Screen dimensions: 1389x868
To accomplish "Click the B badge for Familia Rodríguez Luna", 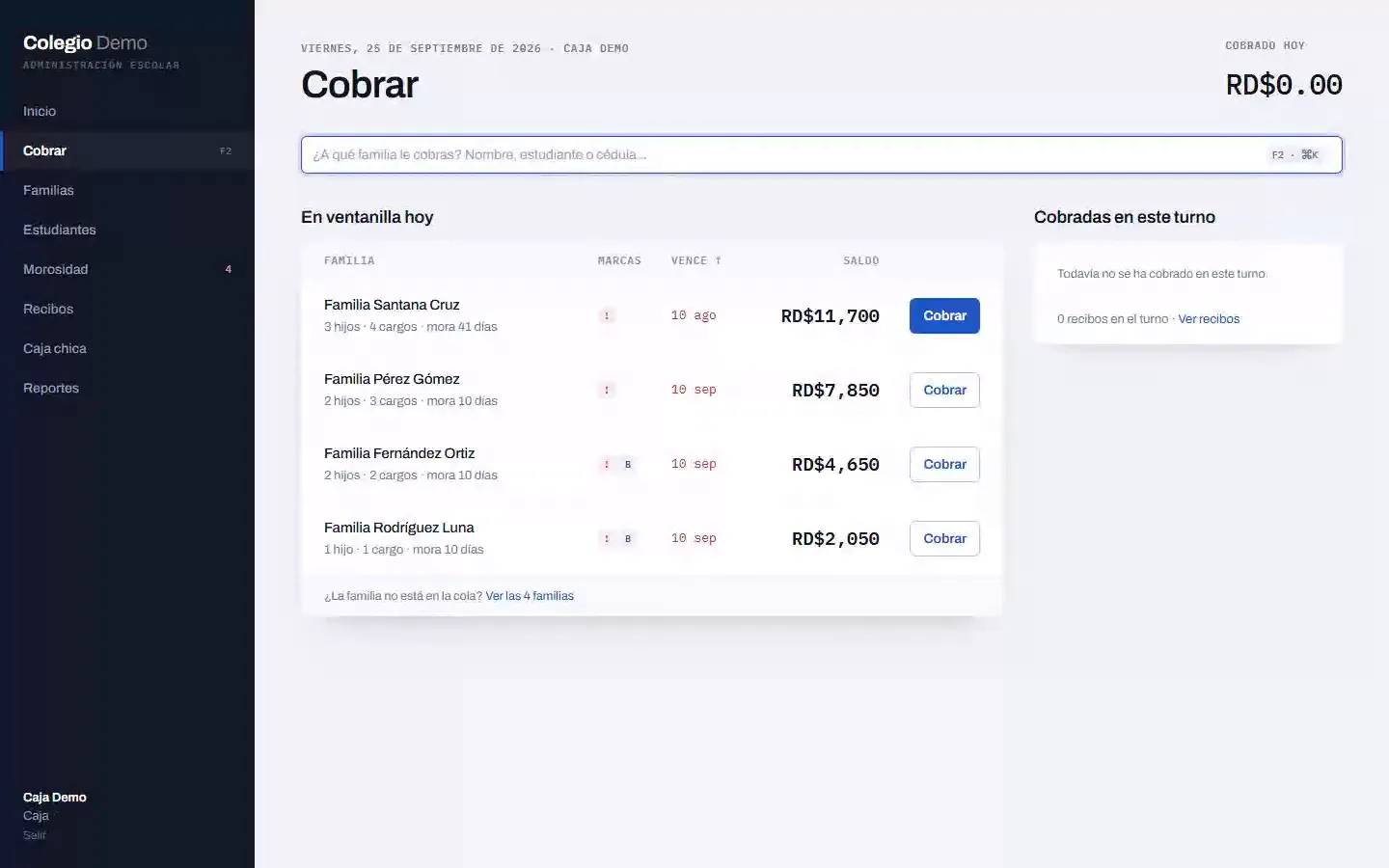I will pos(628,538).
